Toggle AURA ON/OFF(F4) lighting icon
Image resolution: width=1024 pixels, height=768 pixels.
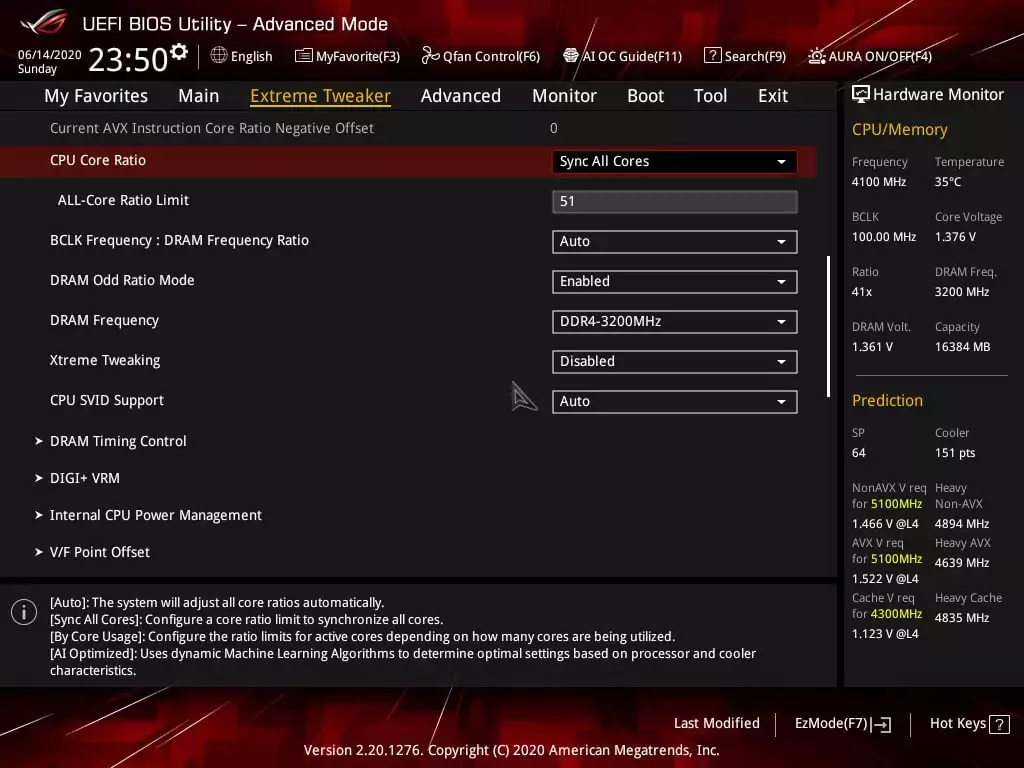pos(817,56)
